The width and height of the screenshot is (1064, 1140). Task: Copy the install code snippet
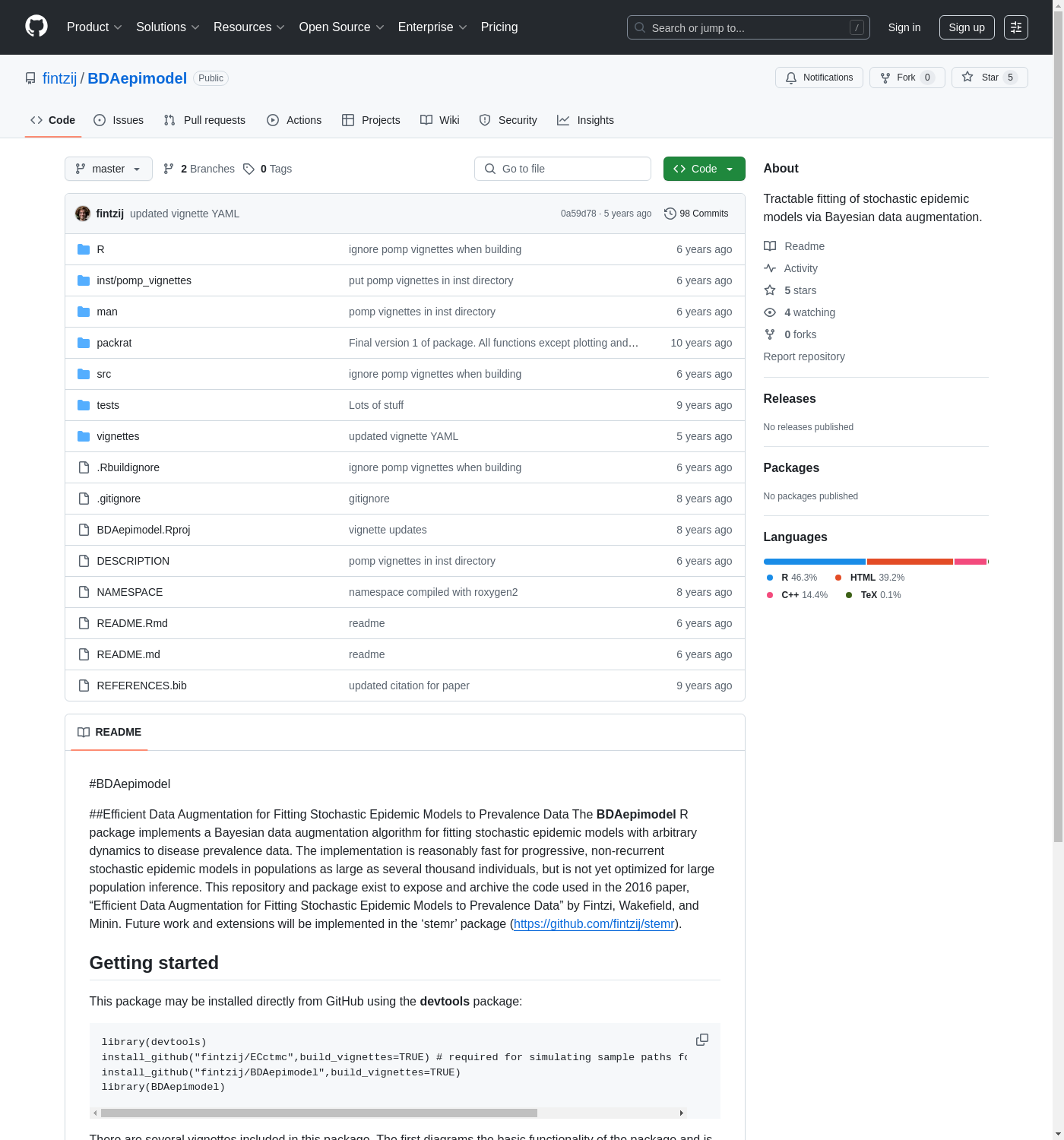[x=702, y=1040]
